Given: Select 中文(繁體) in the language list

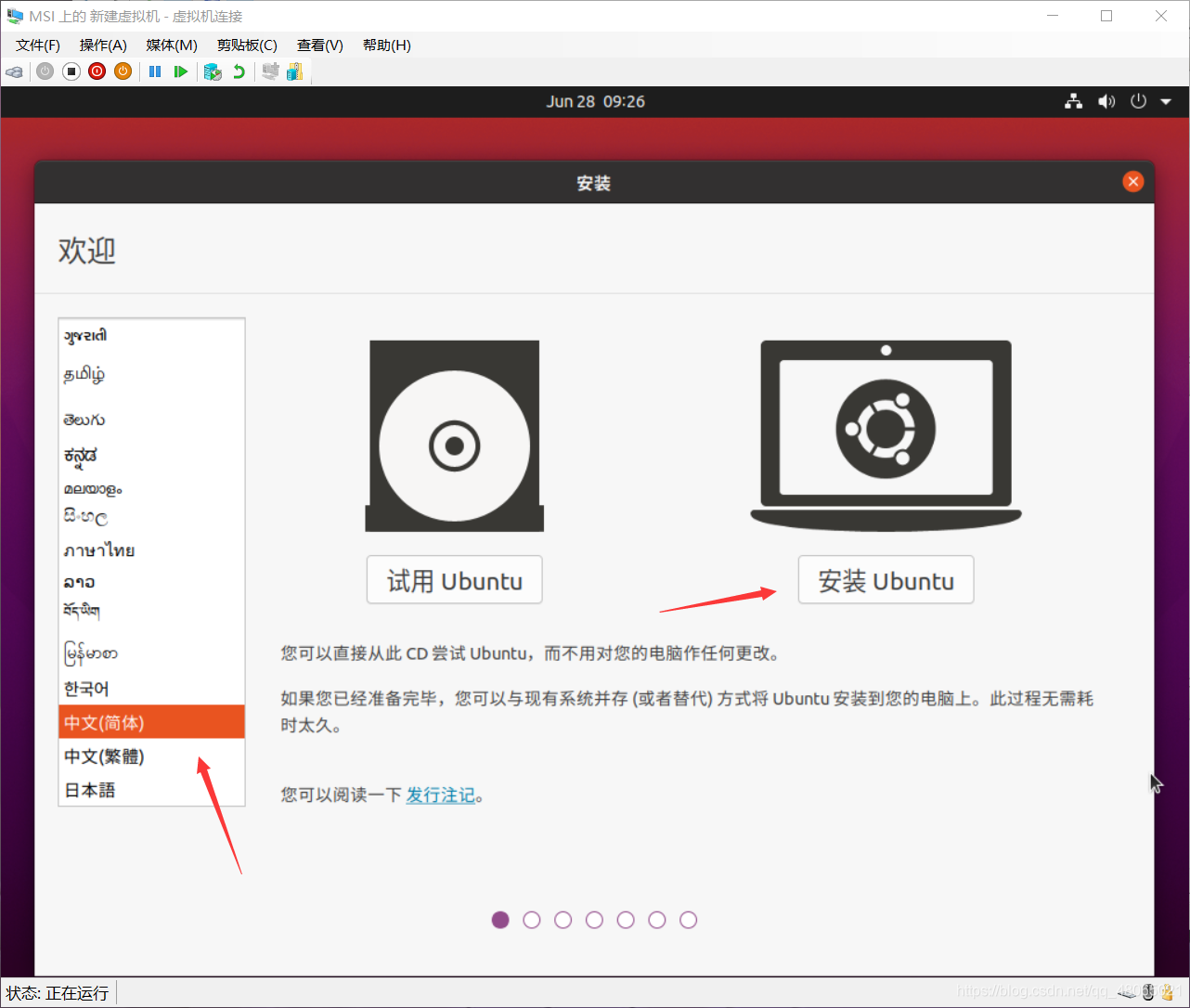Looking at the screenshot, I should [151, 756].
